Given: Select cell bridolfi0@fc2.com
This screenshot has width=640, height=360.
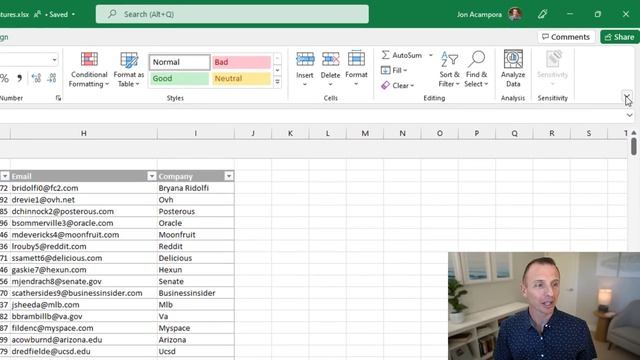Looking at the screenshot, I should [84, 188].
